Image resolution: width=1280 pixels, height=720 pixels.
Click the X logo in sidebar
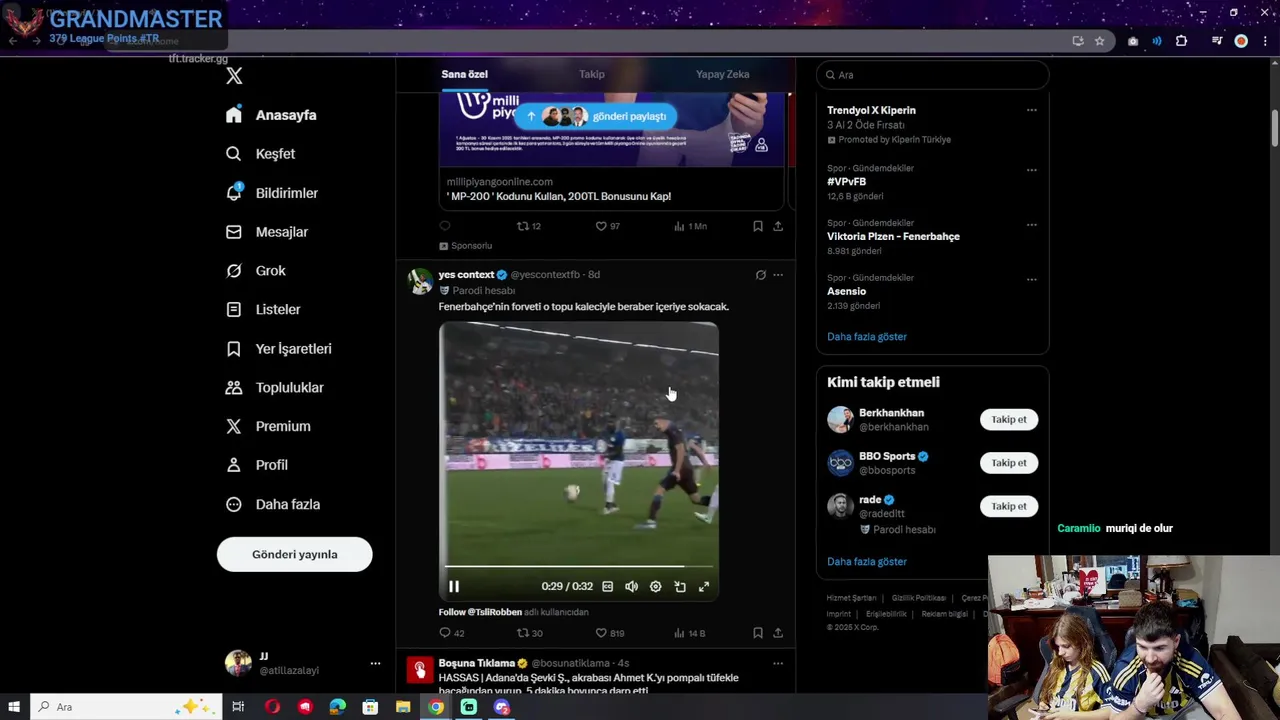point(234,76)
